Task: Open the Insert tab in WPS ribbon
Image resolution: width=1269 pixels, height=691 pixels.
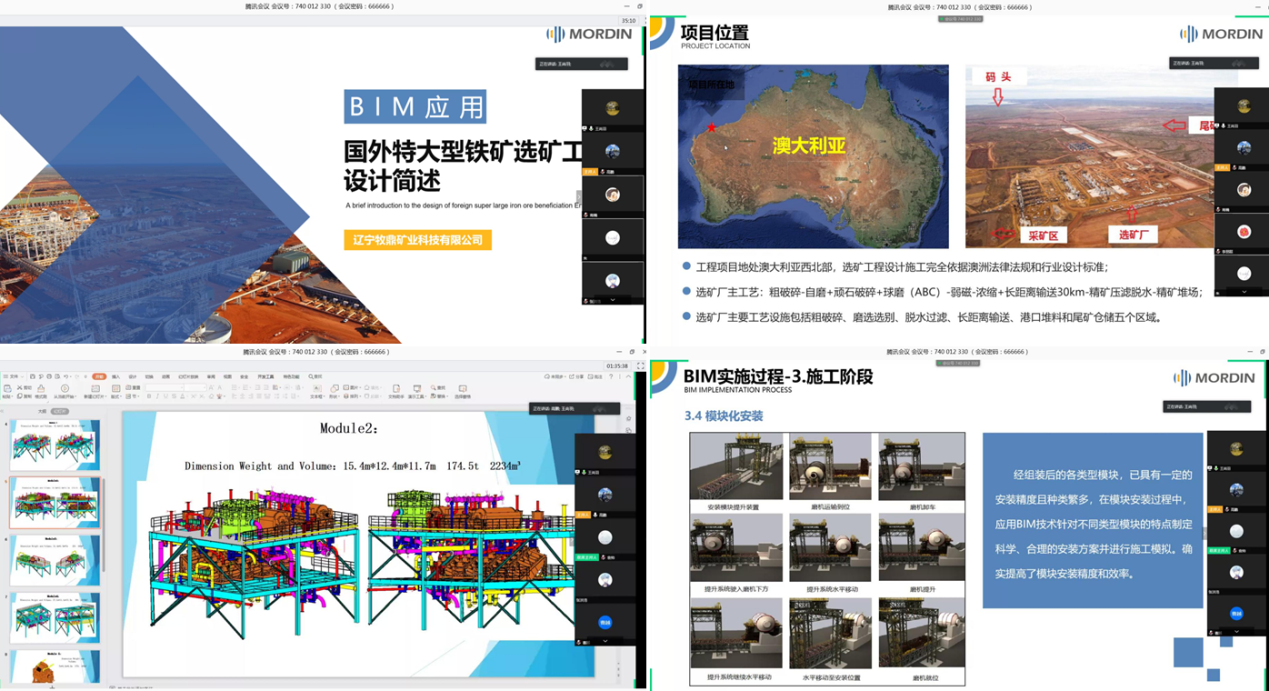Action: (116, 377)
